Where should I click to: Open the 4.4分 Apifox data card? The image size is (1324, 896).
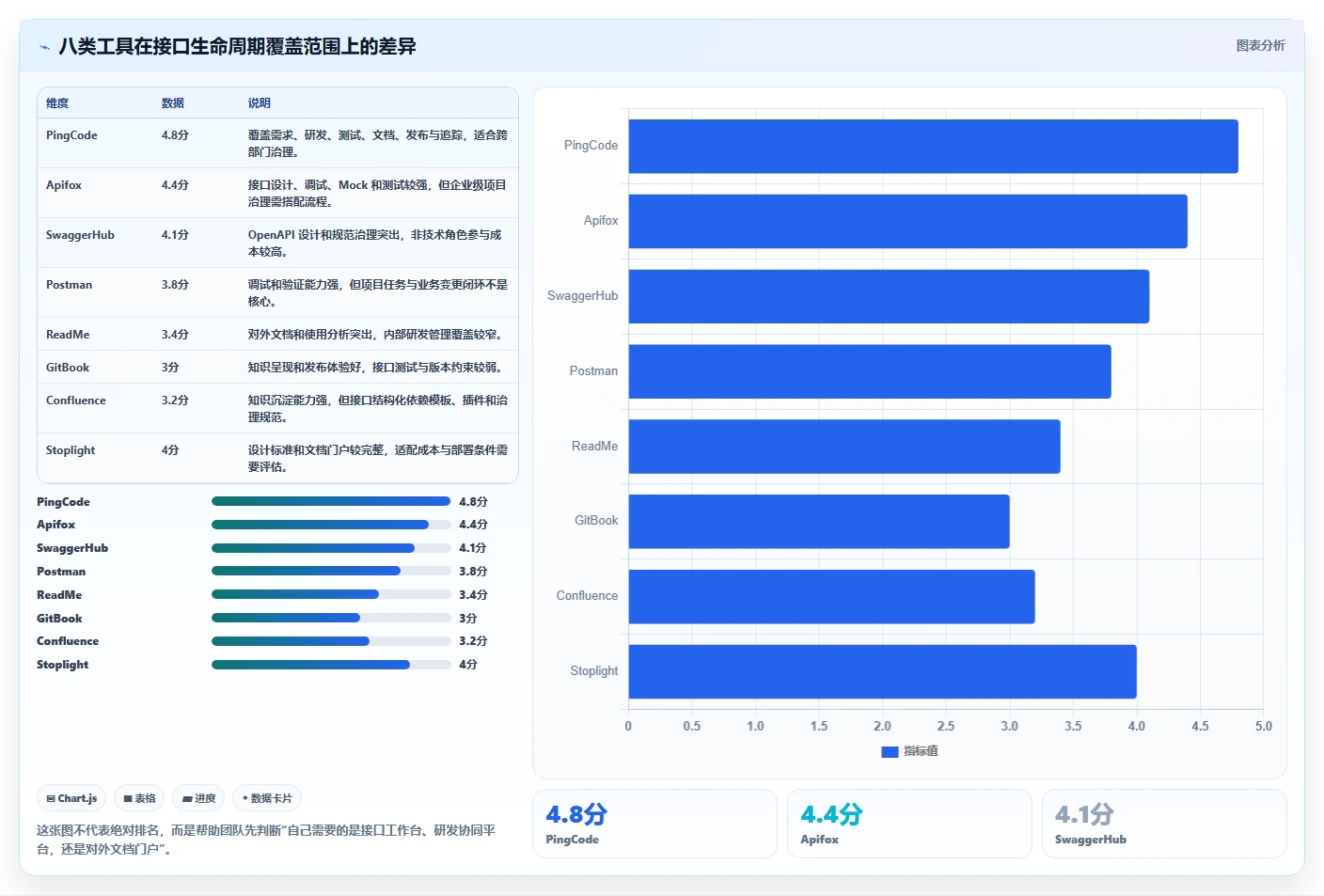909,824
